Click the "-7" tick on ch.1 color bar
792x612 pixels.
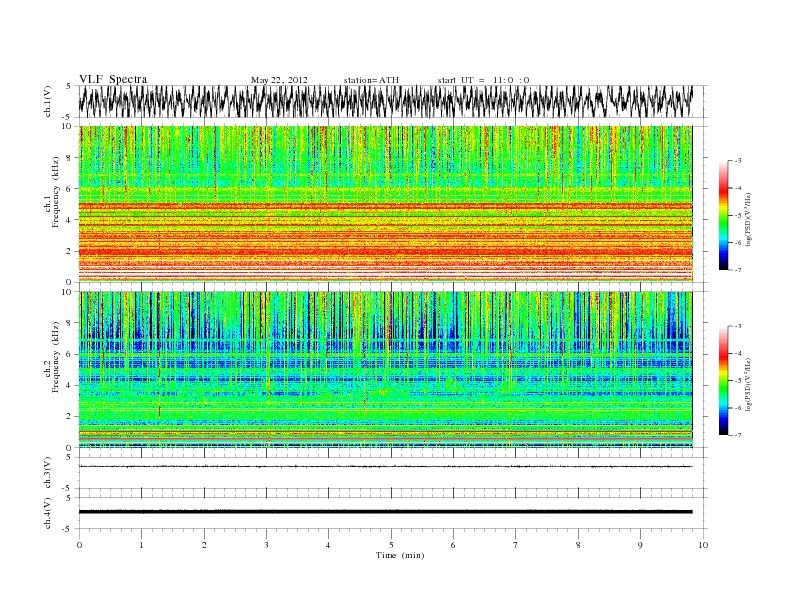point(737,270)
